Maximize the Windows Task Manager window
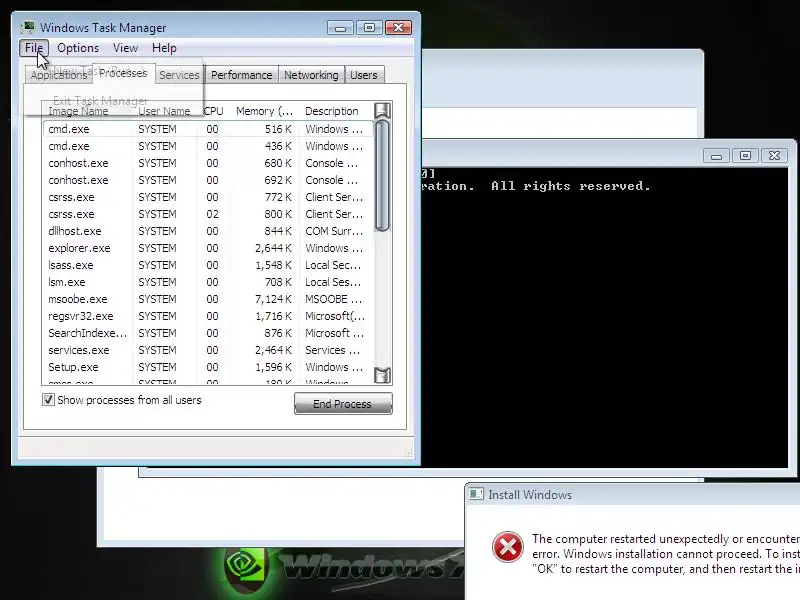This screenshot has width=800, height=600. click(x=369, y=28)
